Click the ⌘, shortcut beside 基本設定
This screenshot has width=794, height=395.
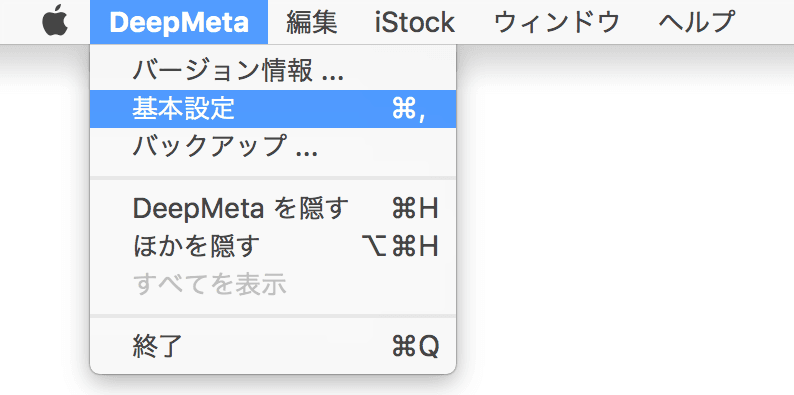tap(408, 109)
